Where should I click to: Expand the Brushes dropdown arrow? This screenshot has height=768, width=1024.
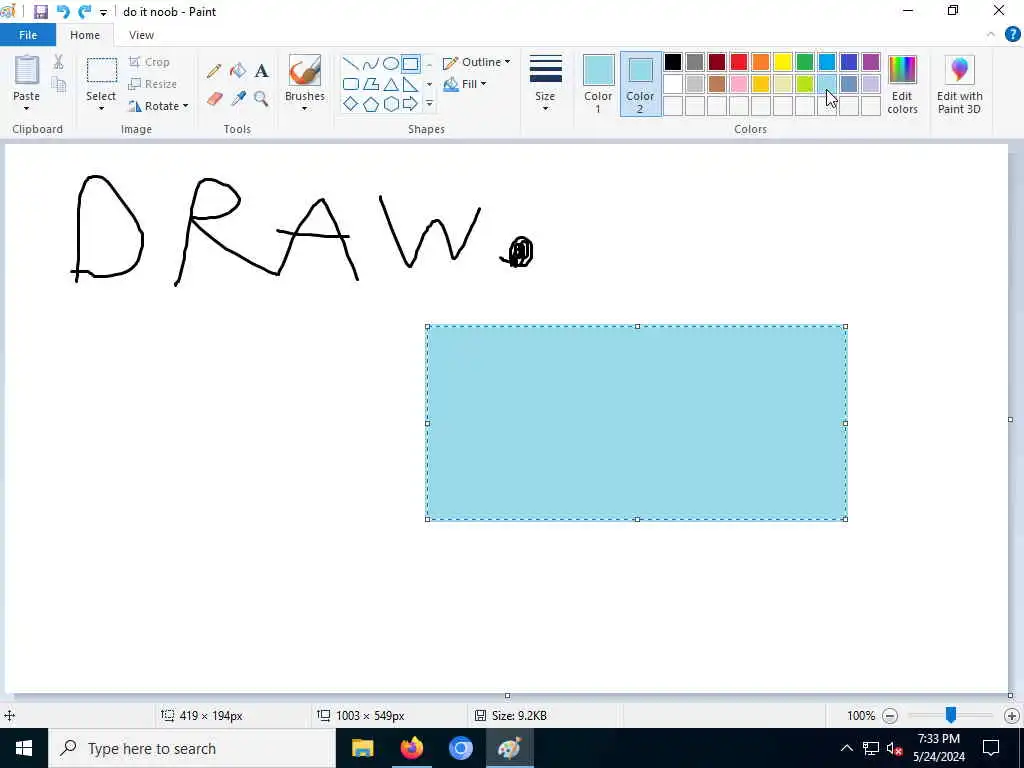[304, 108]
